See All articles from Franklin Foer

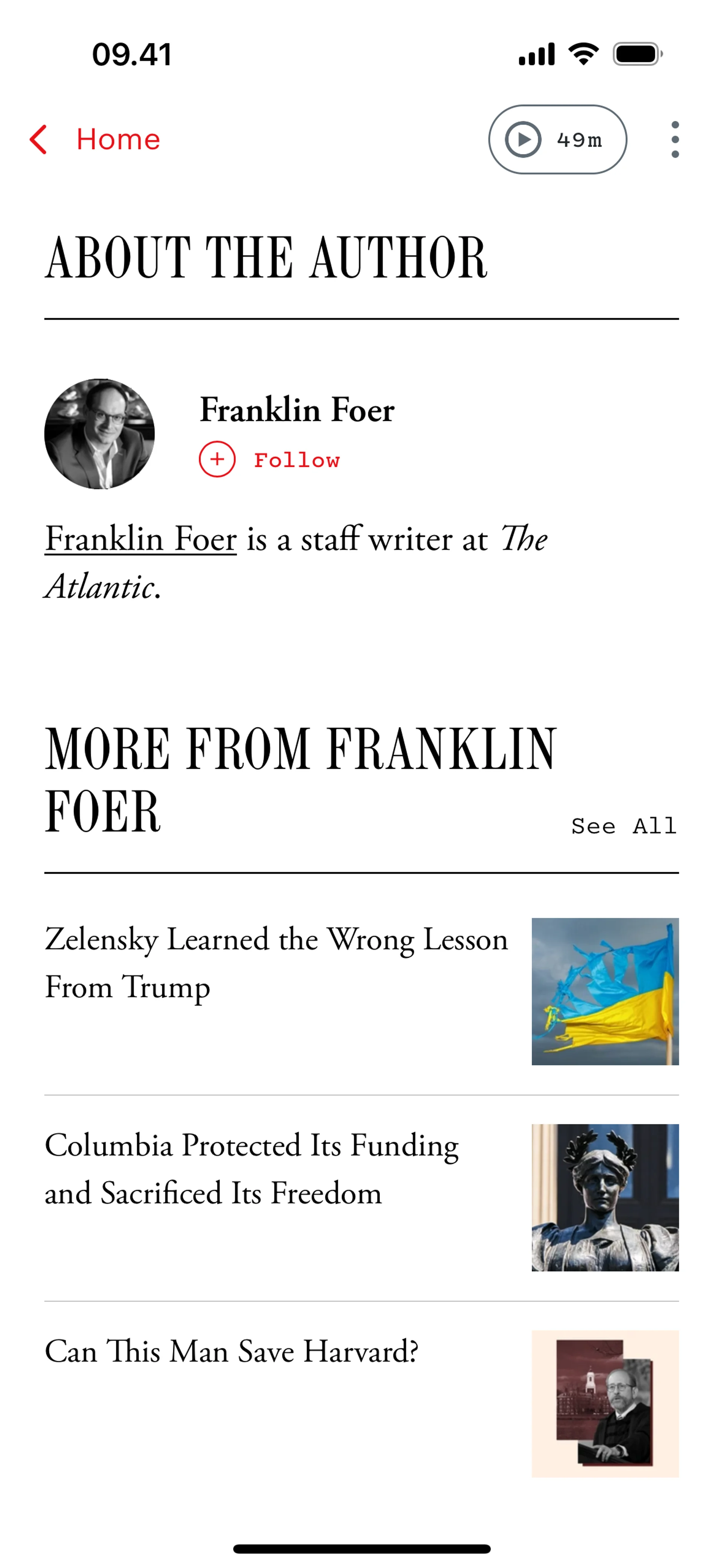(x=623, y=826)
